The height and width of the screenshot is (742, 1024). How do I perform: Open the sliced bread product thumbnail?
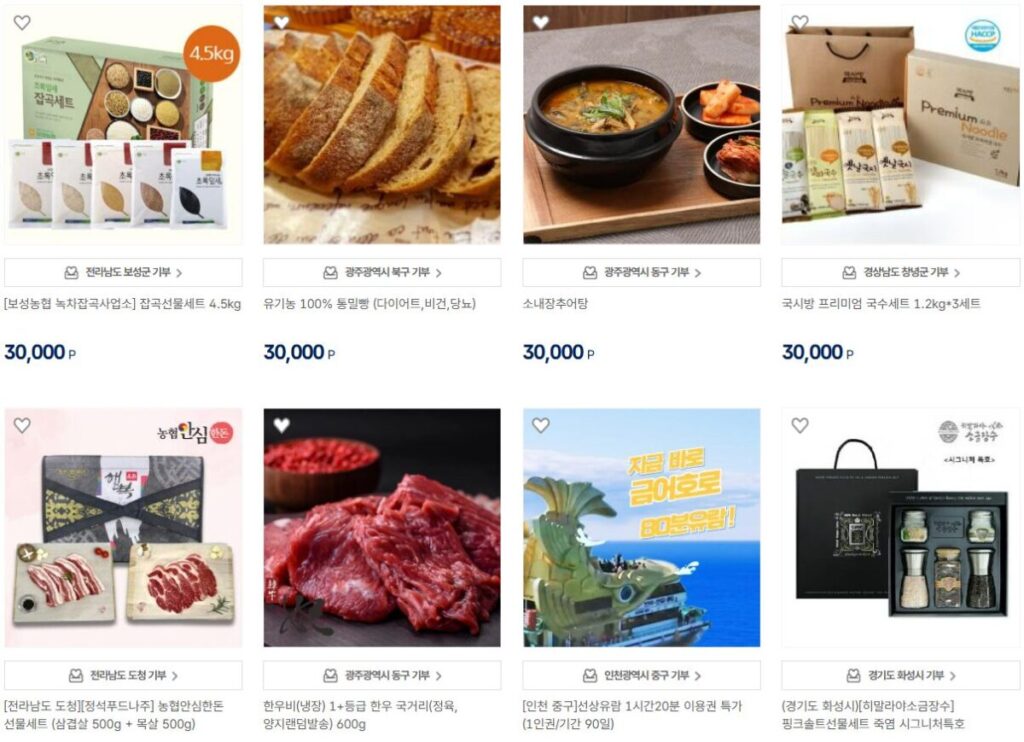point(382,125)
